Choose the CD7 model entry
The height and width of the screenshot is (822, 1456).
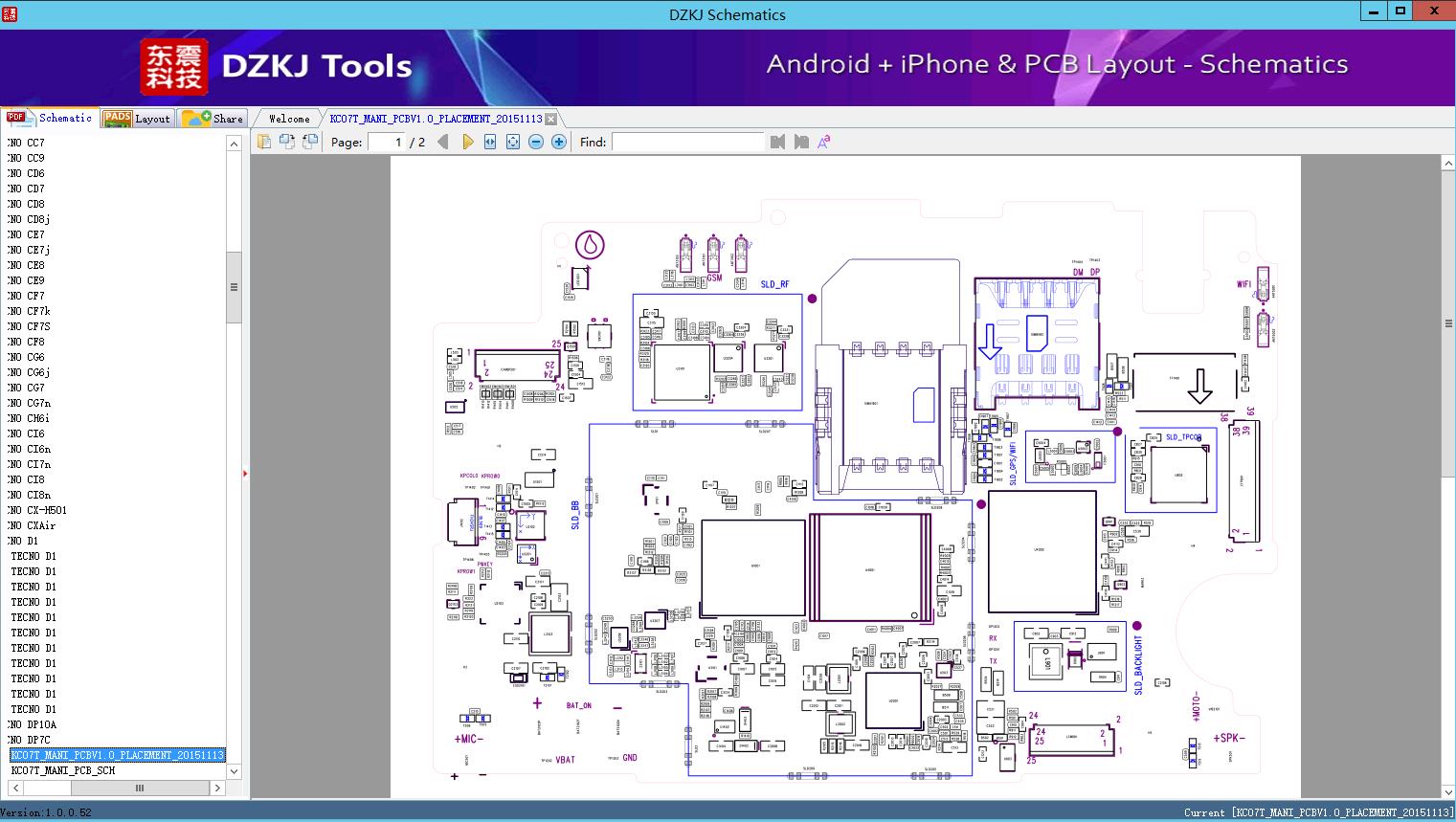27,189
